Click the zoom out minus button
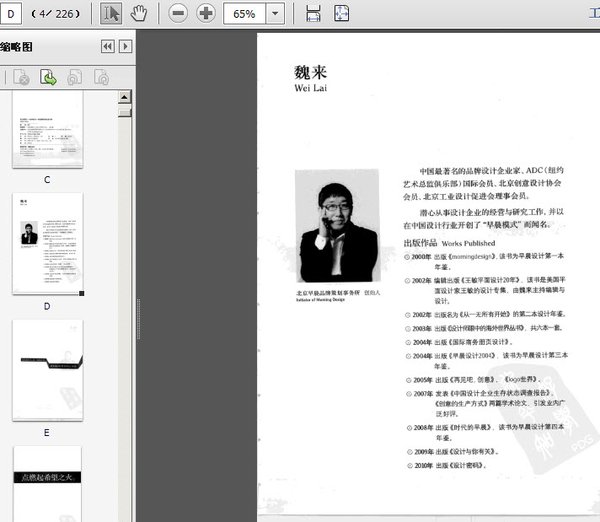600x522 pixels. click(x=178, y=14)
